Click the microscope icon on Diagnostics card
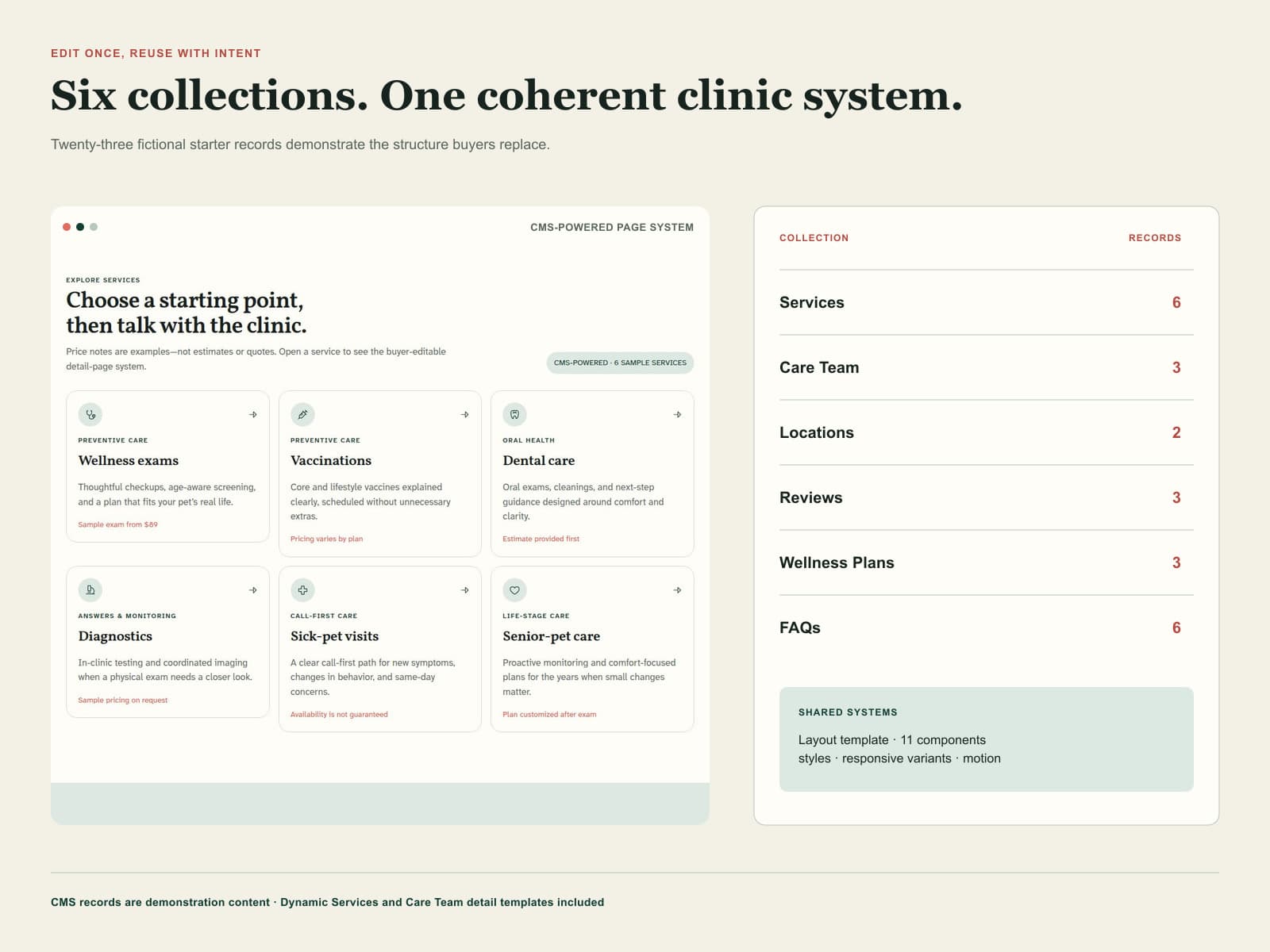The height and width of the screenshot is (952, 1270). (x=90, y=589)
